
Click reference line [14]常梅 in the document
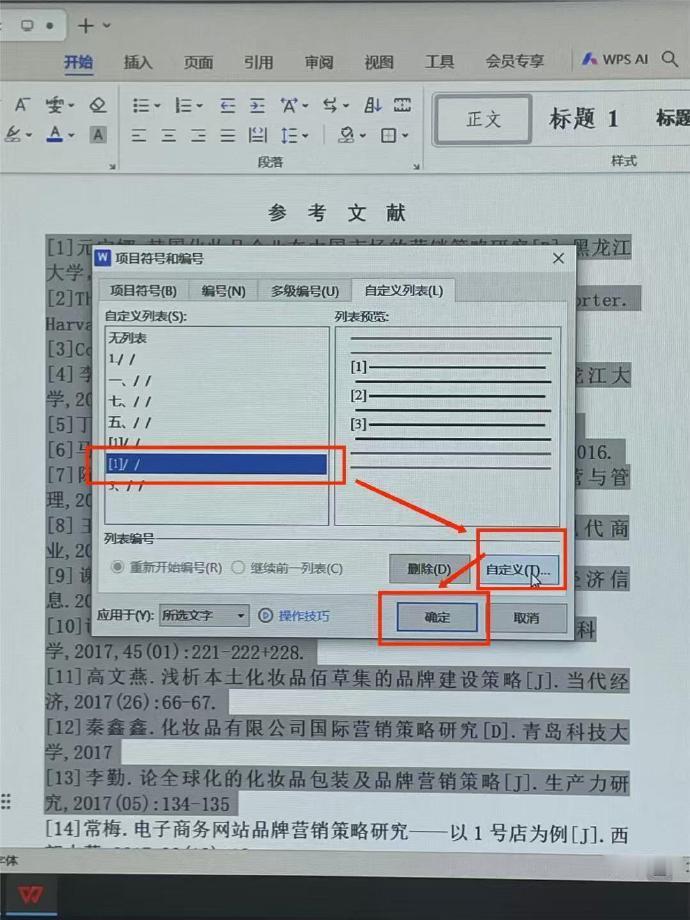coord(337,832)
